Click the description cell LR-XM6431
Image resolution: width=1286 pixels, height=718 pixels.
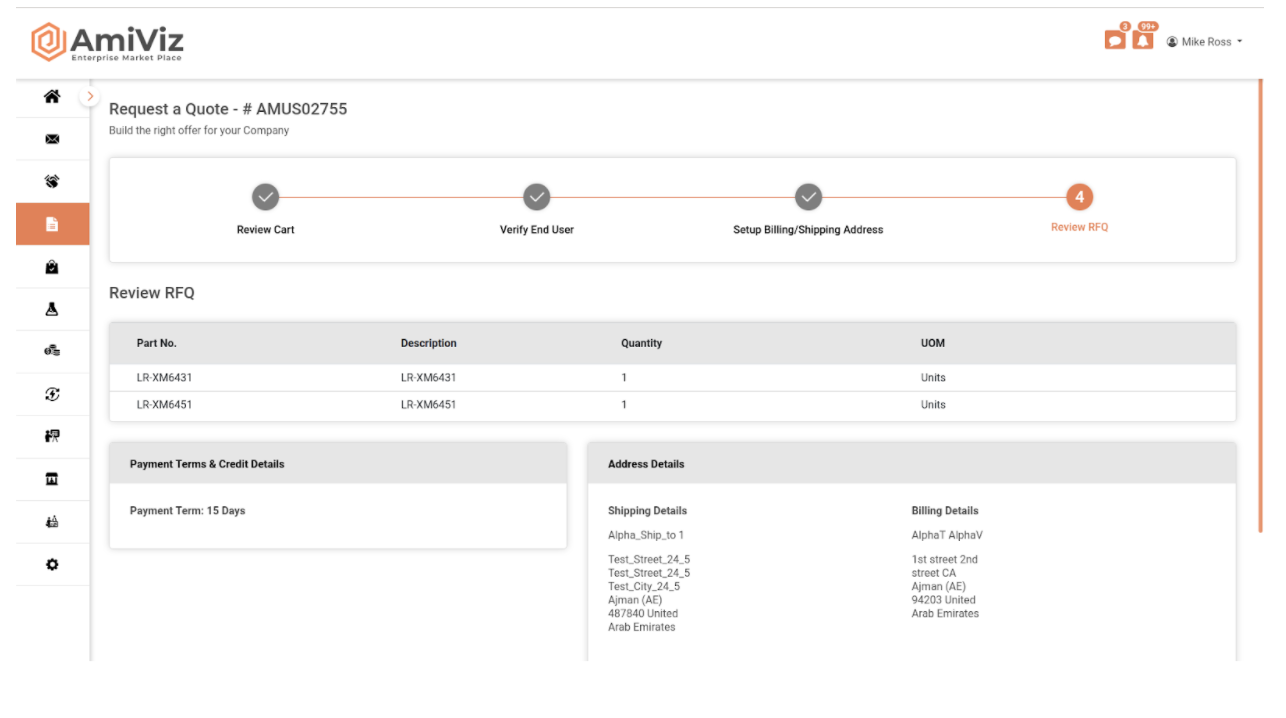(x=428, y=378)
